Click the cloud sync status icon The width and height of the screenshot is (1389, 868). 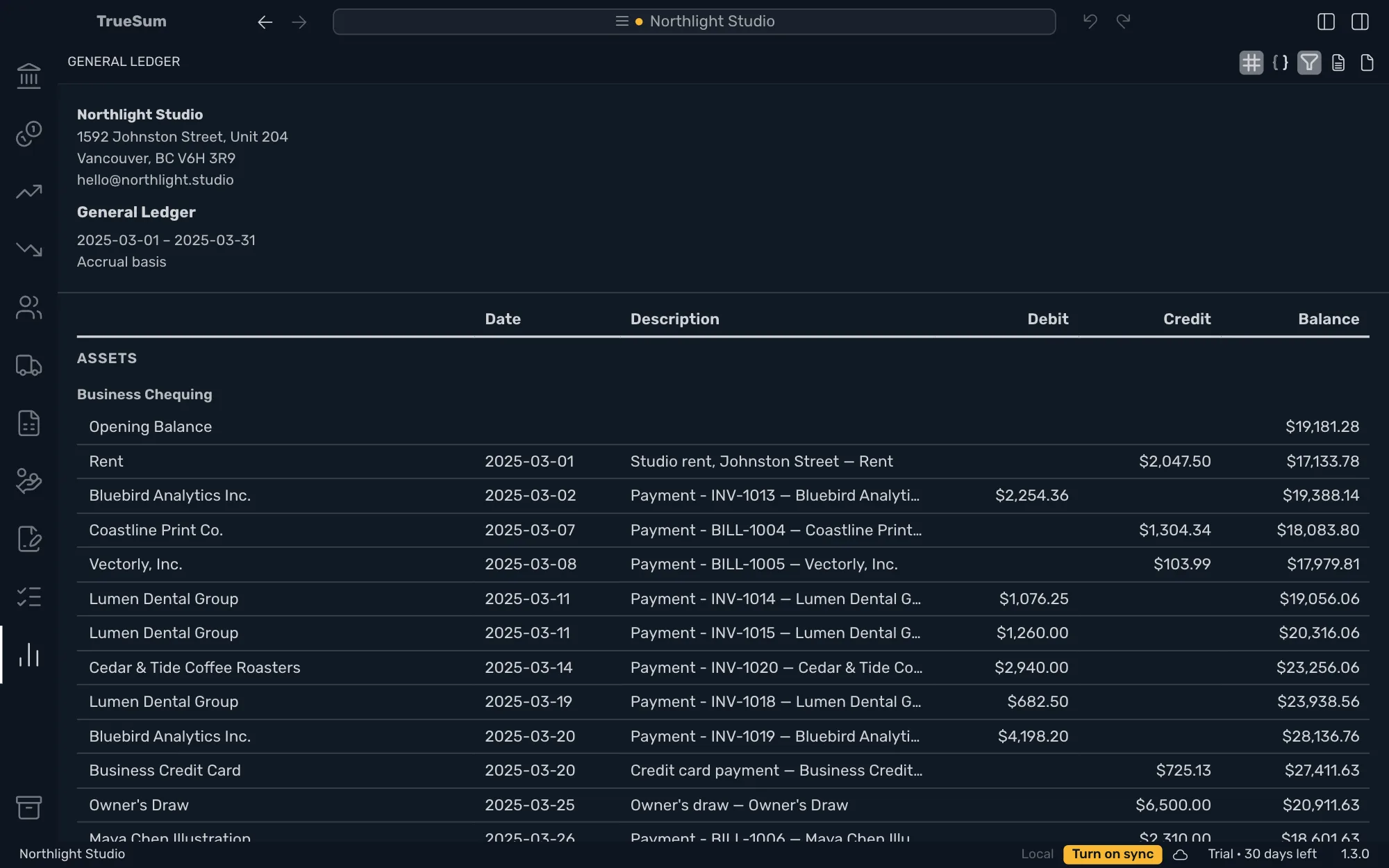[1180, 855]
